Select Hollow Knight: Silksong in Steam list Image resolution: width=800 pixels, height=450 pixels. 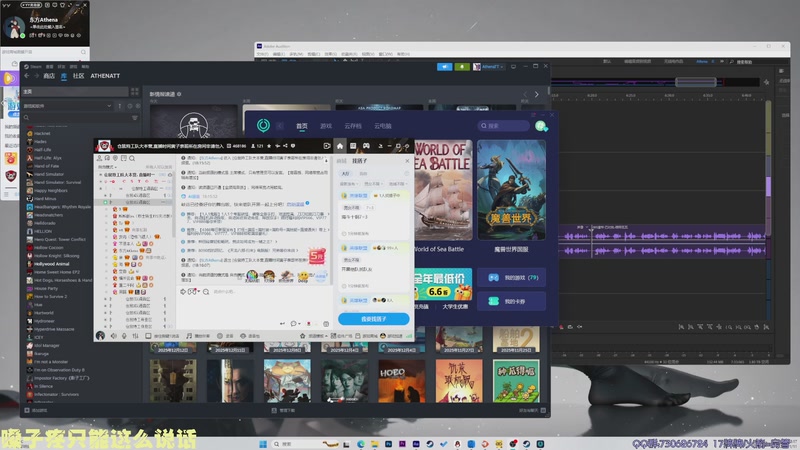pyautogui.click(x=57, y=256)
